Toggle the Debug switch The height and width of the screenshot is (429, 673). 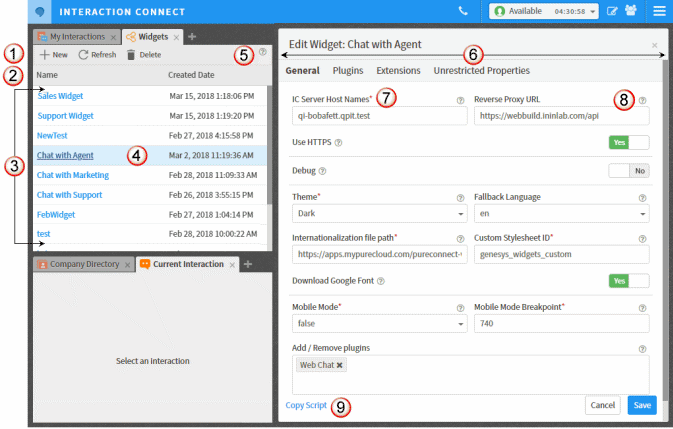click(x=628, y=170)
